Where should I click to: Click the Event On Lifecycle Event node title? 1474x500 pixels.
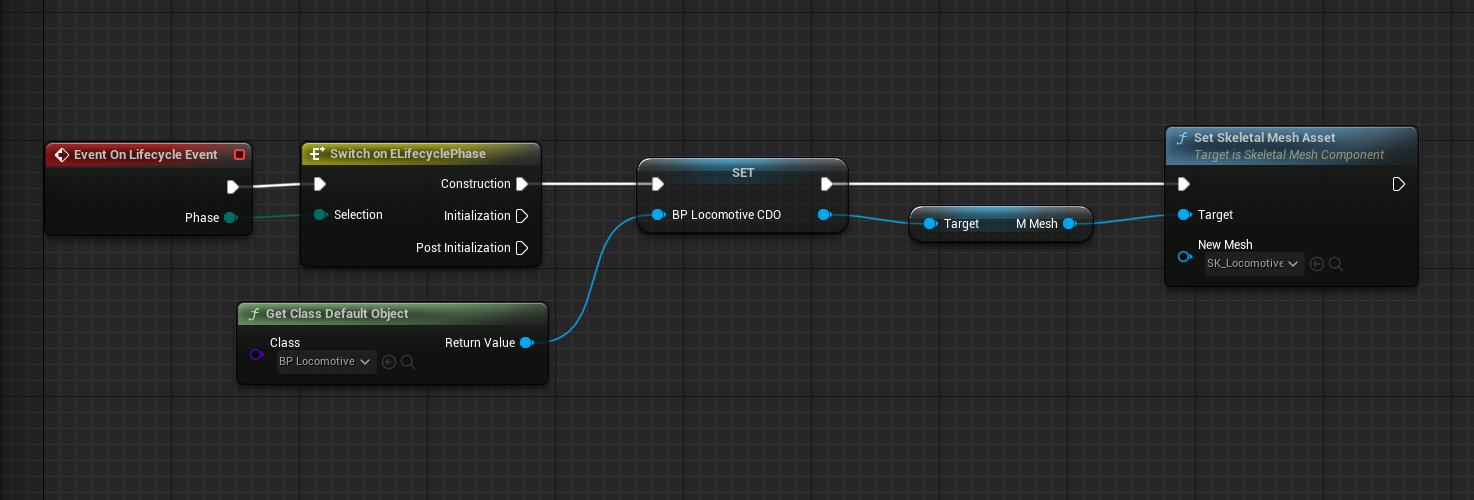point(145,155)
